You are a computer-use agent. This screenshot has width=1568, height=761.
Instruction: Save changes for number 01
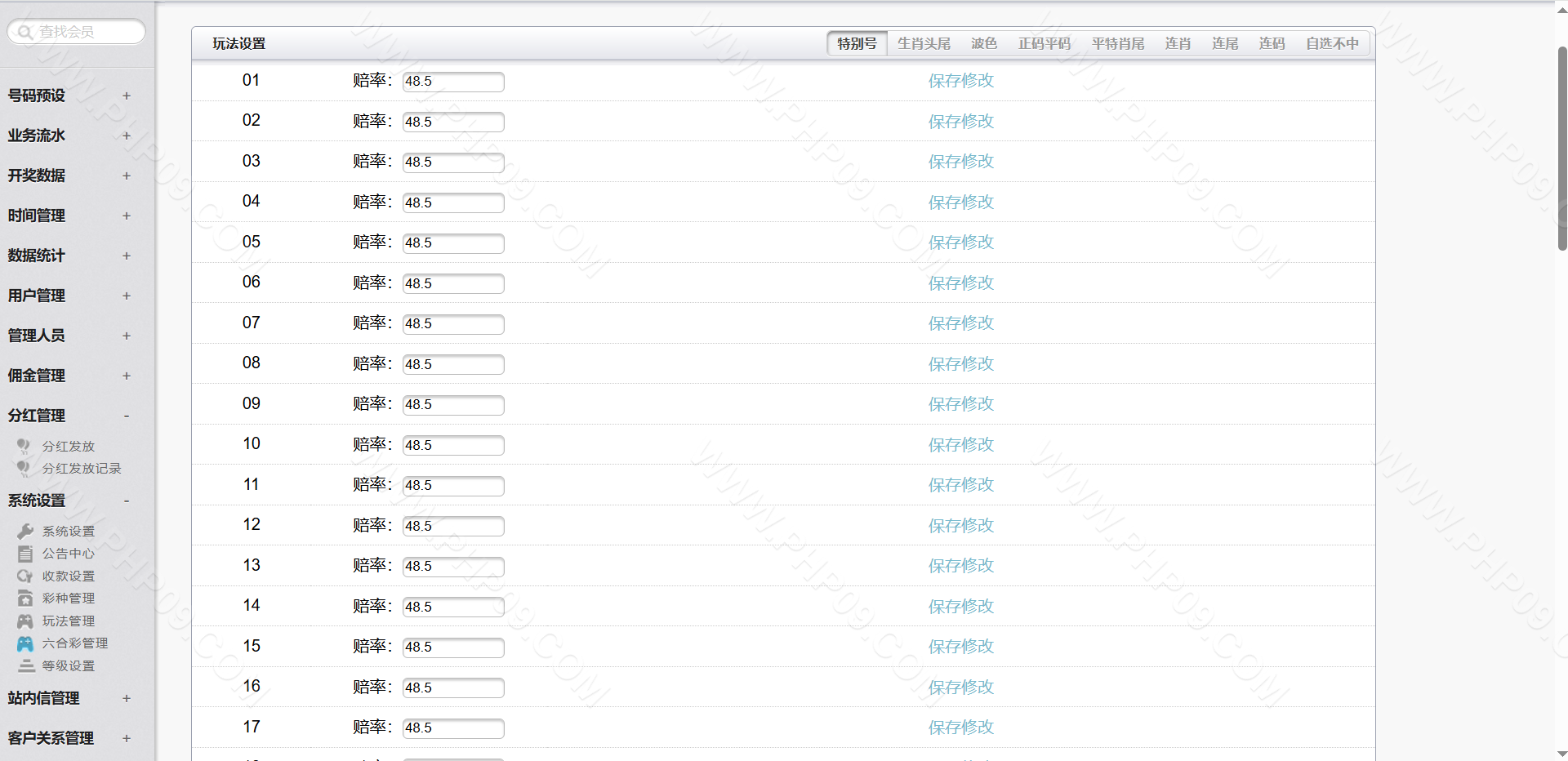click(960, 81)
